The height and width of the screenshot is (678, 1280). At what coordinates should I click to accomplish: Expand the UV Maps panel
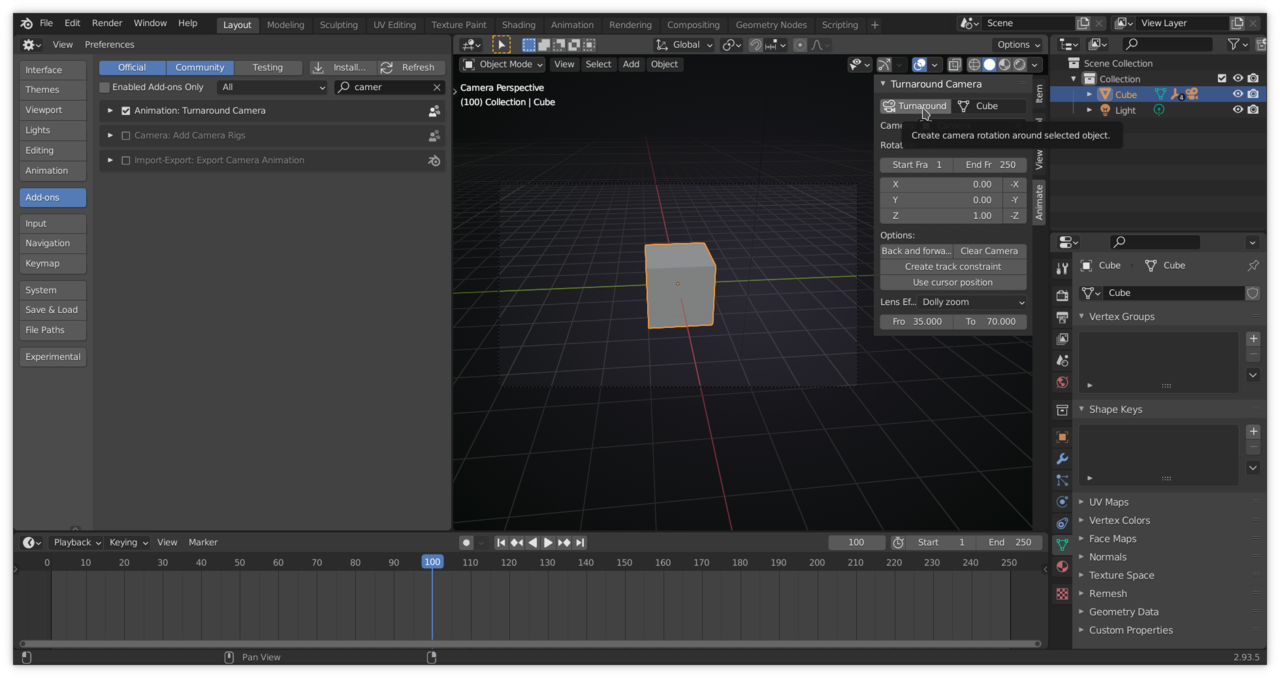tap(1108, 502)
